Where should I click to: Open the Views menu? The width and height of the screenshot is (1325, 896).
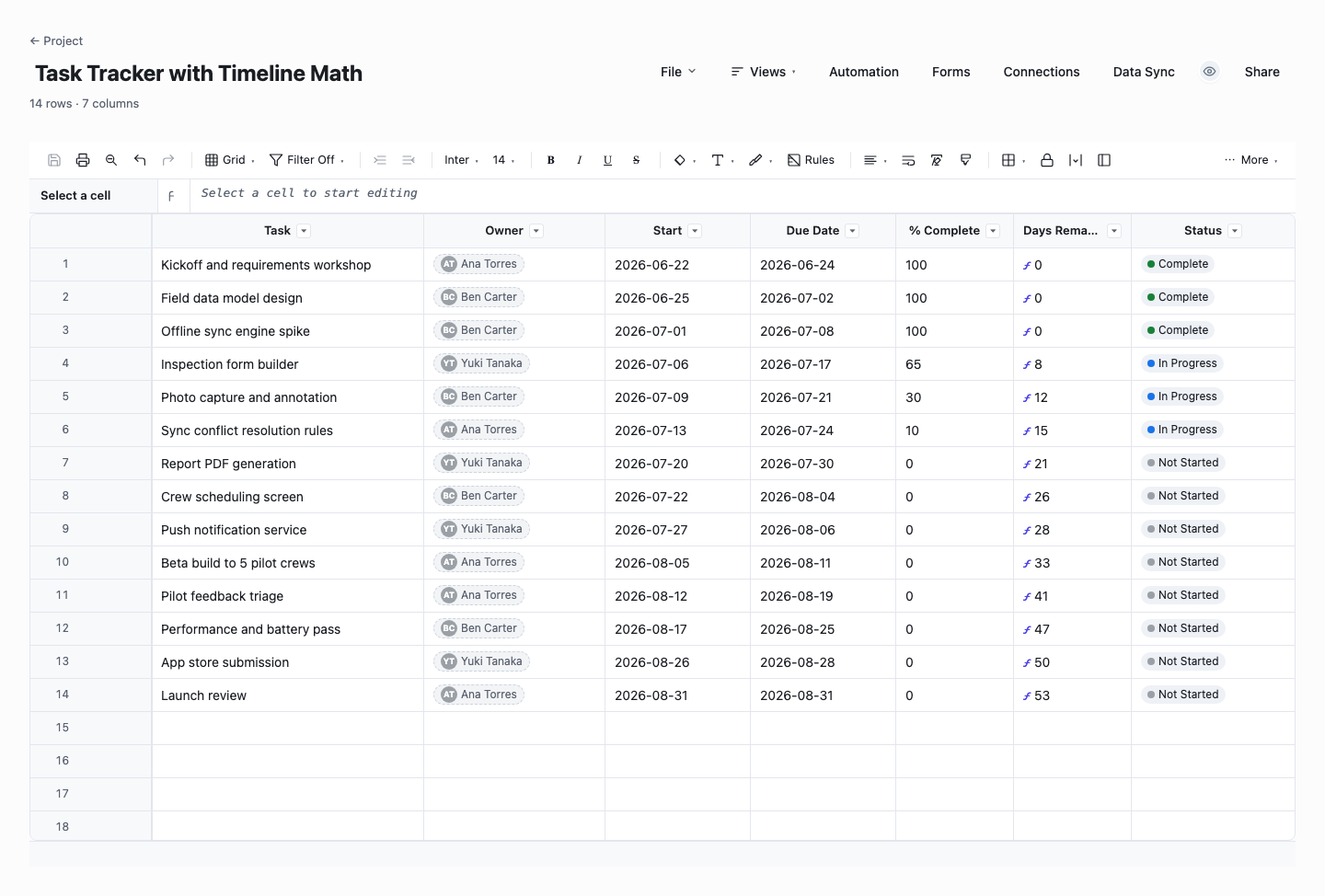[764, 72]
